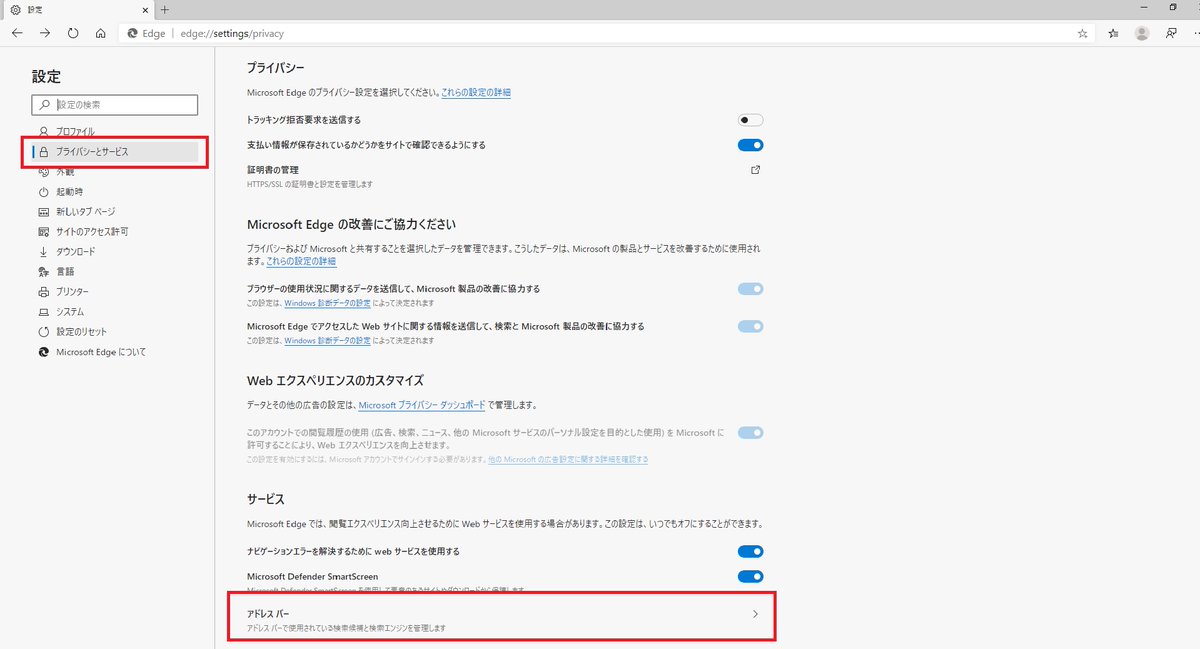The height and width of the screenshot is (649, 1200).
Task: Open other Microsoft ad settings details link
Action: (x=568, y=459)
